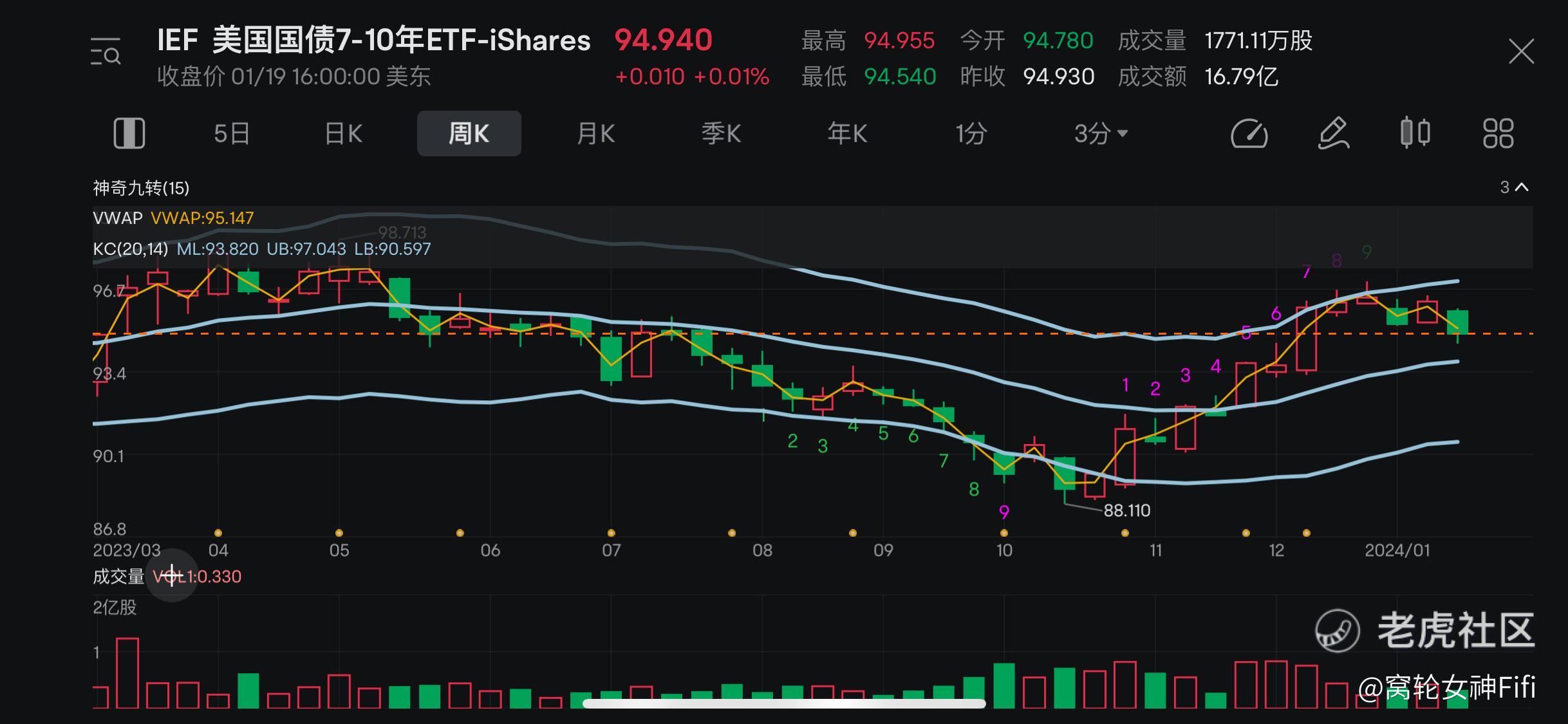Screen dimensions: 1568x724
Task: Tap the chart horizontal scrollbar thumb
Action: pos(784,703)
